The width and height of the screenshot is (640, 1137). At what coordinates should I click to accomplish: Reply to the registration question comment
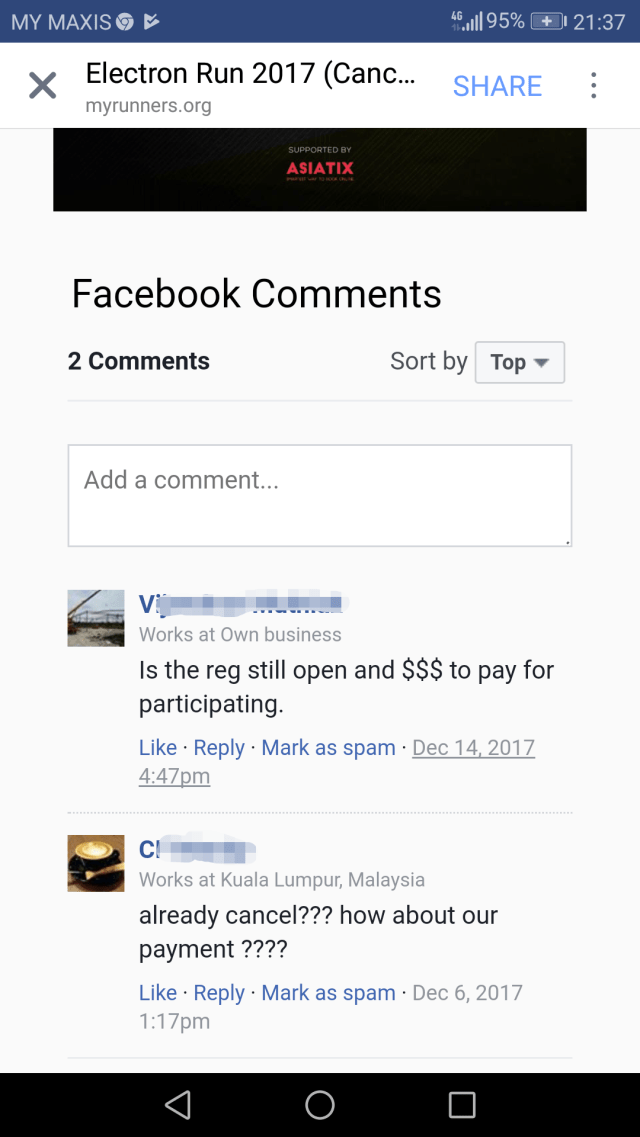pos(219,748)
